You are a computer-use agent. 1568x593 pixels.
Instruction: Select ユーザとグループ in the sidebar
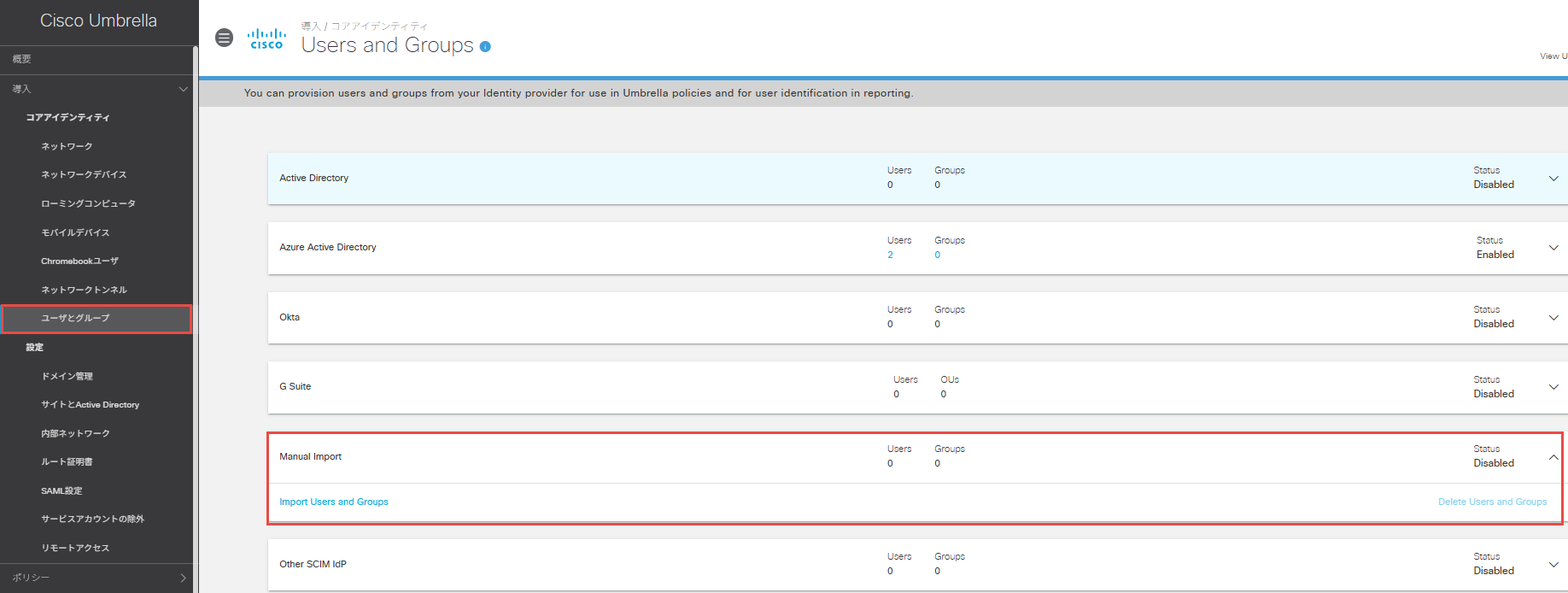[x=75, y=318]
